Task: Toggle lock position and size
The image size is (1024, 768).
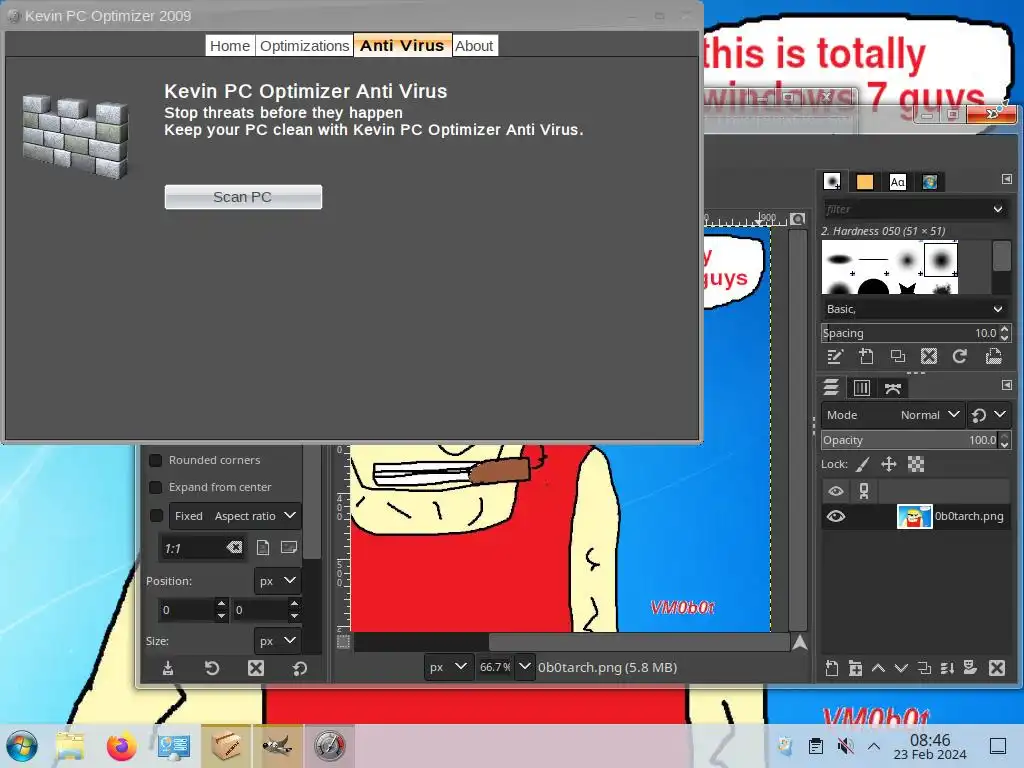Action: click(x=889, y=464)
